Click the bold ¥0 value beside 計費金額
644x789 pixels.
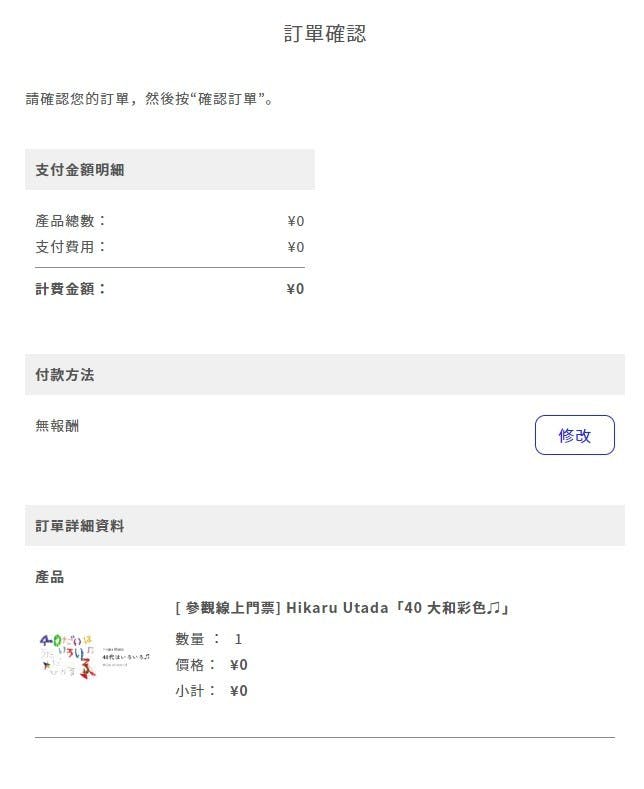click(x=295, y=289)
